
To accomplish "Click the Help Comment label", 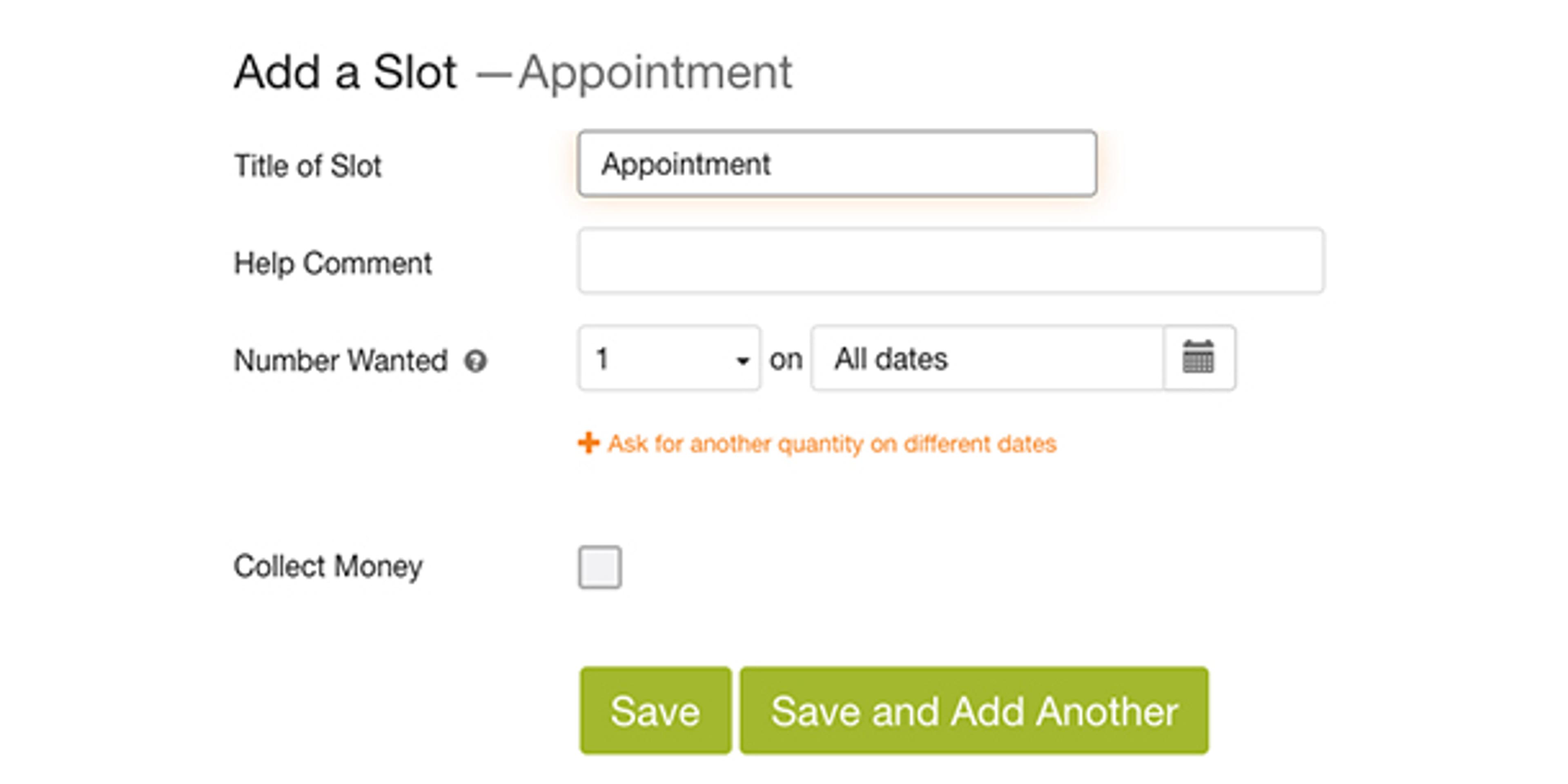I will (x=333, y=263).
